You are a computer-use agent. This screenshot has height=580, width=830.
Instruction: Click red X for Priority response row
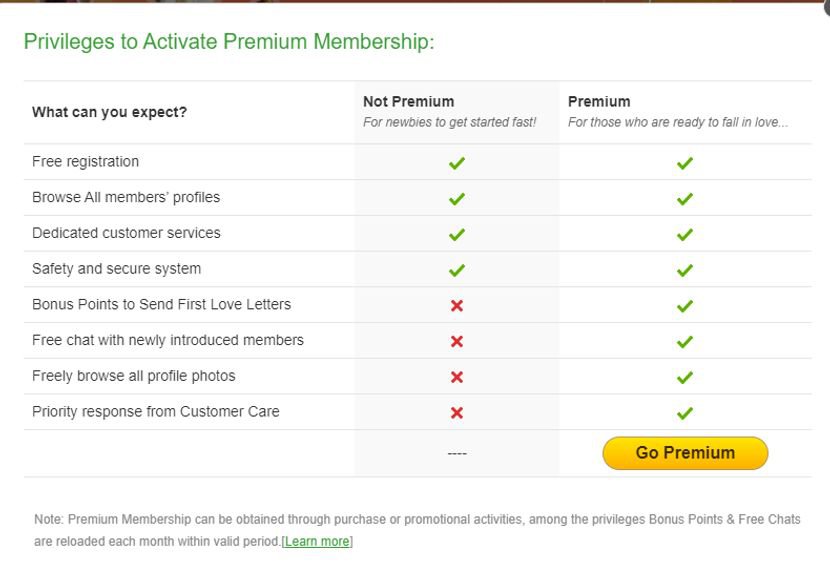pos(457,413)
